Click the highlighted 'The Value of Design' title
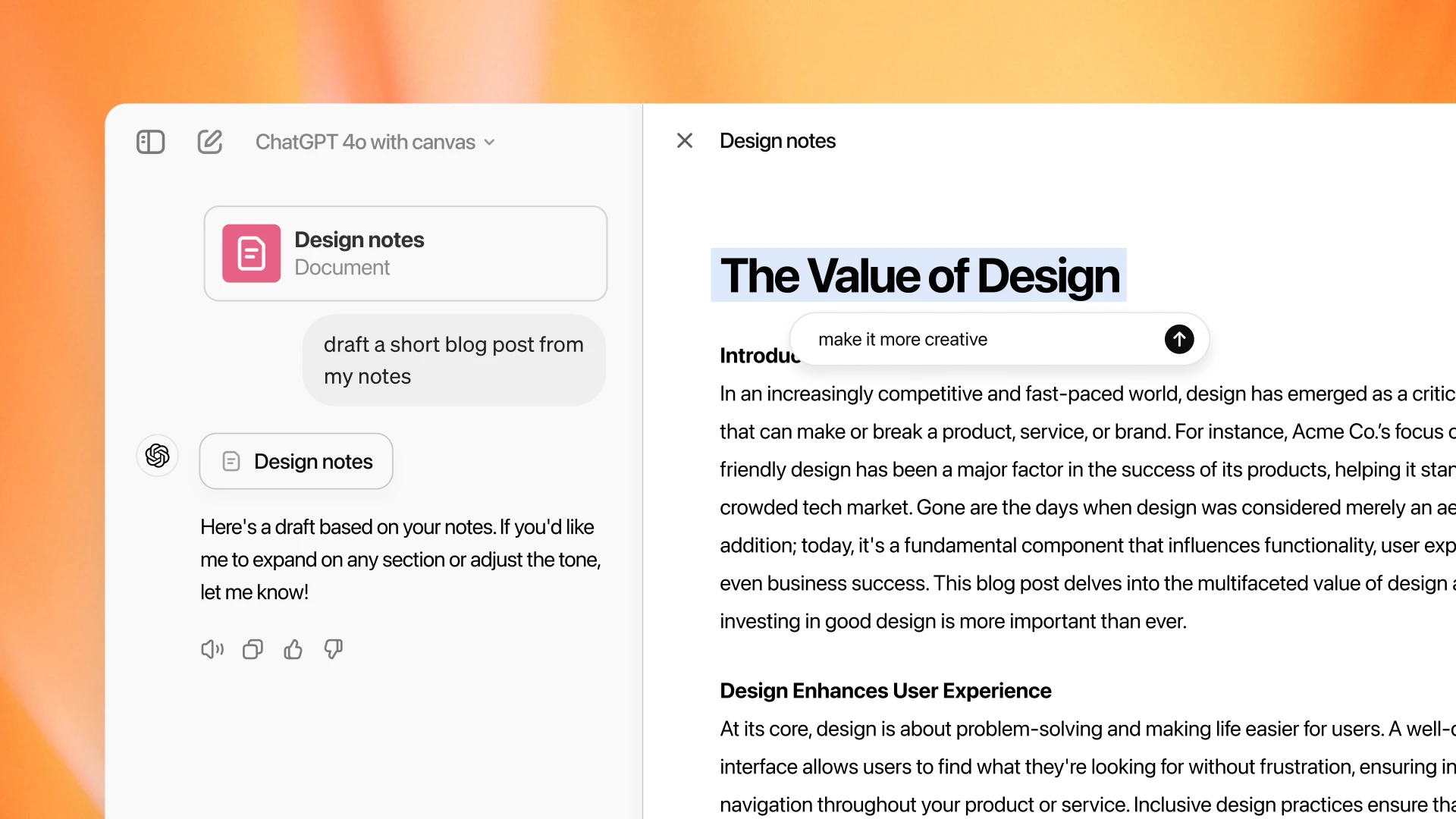The width and height of the screenshot is (1456, 819). pyautogui.click(x=918, y=274)
